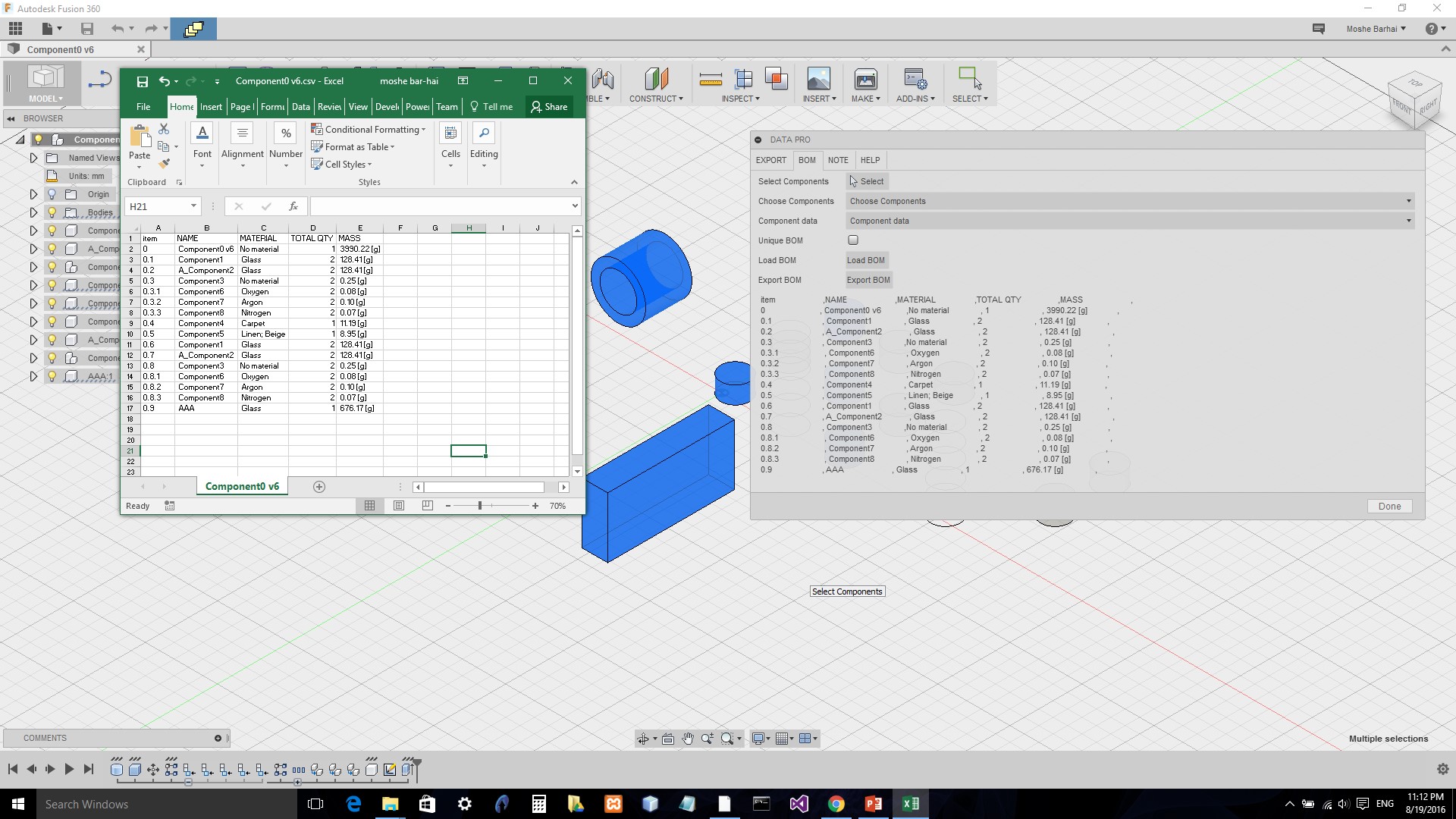Click the timeline Play button
Screen dimensions: 1456x819
tap(69, 769)
